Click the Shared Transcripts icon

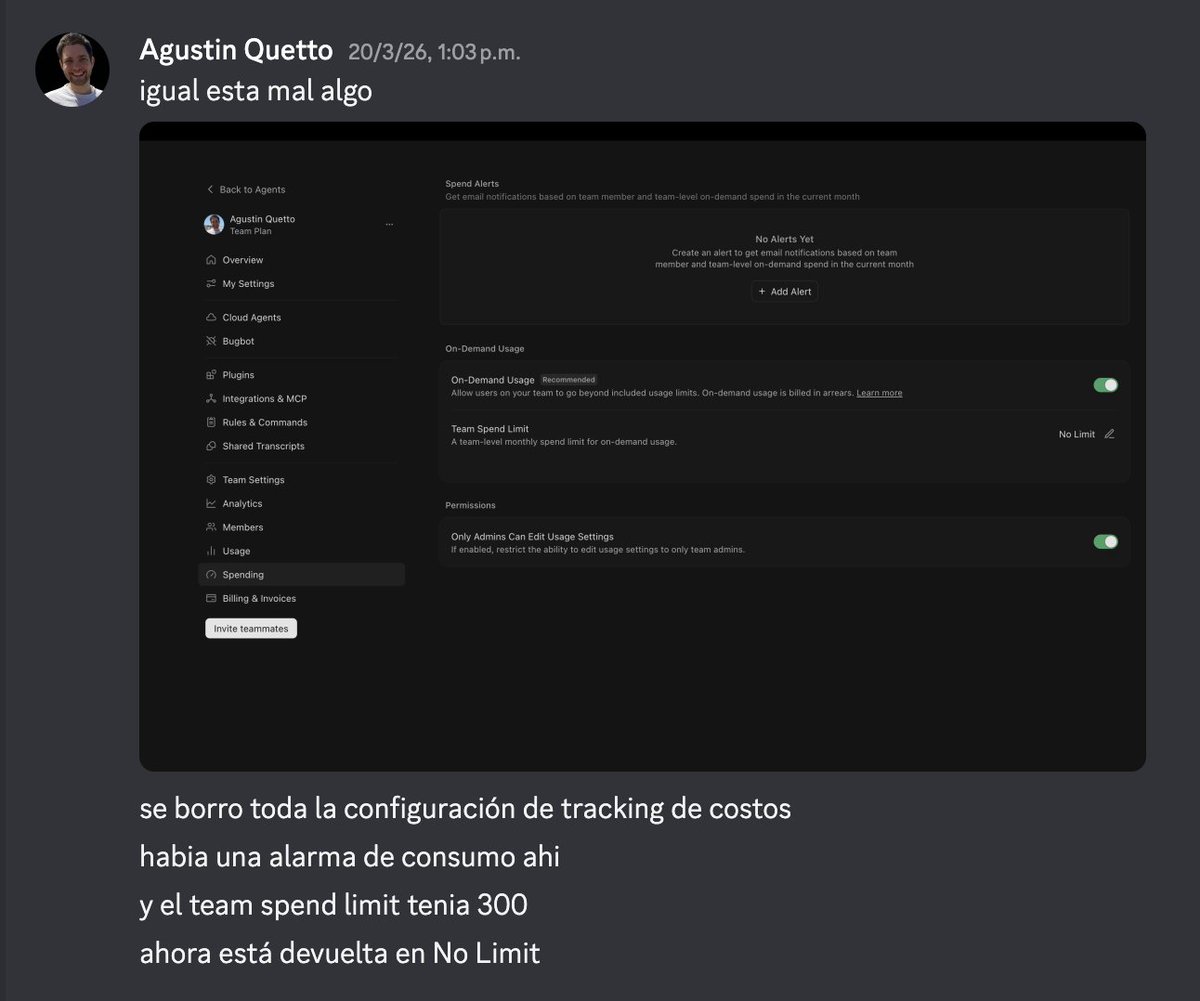(211, 447)
